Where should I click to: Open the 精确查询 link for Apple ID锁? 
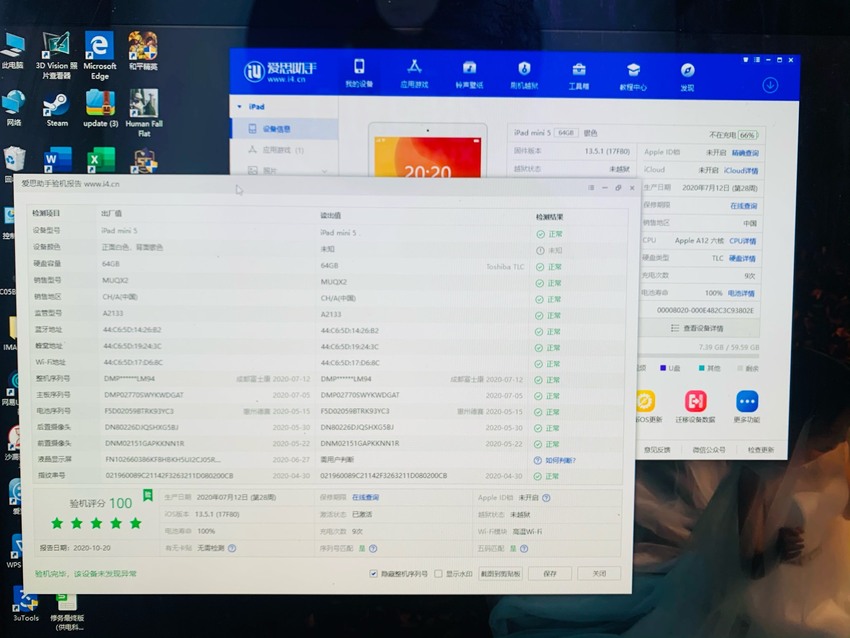tap(745, 153)
